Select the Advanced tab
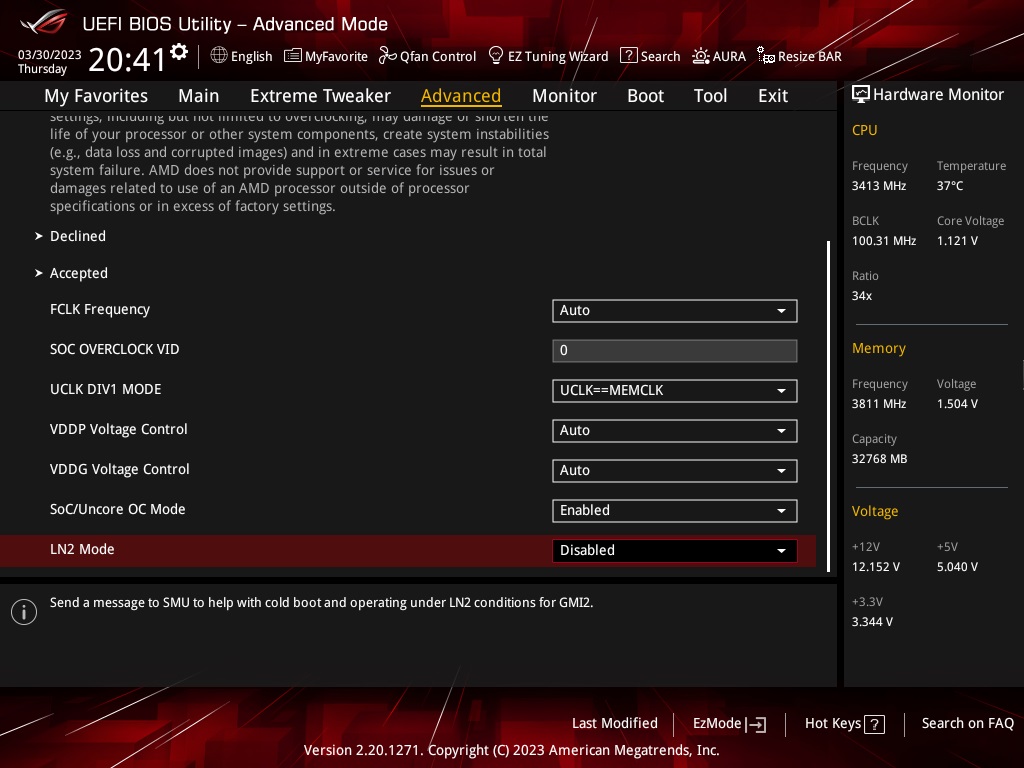Screen dimensions: 1024x768 tap(461, 96)
